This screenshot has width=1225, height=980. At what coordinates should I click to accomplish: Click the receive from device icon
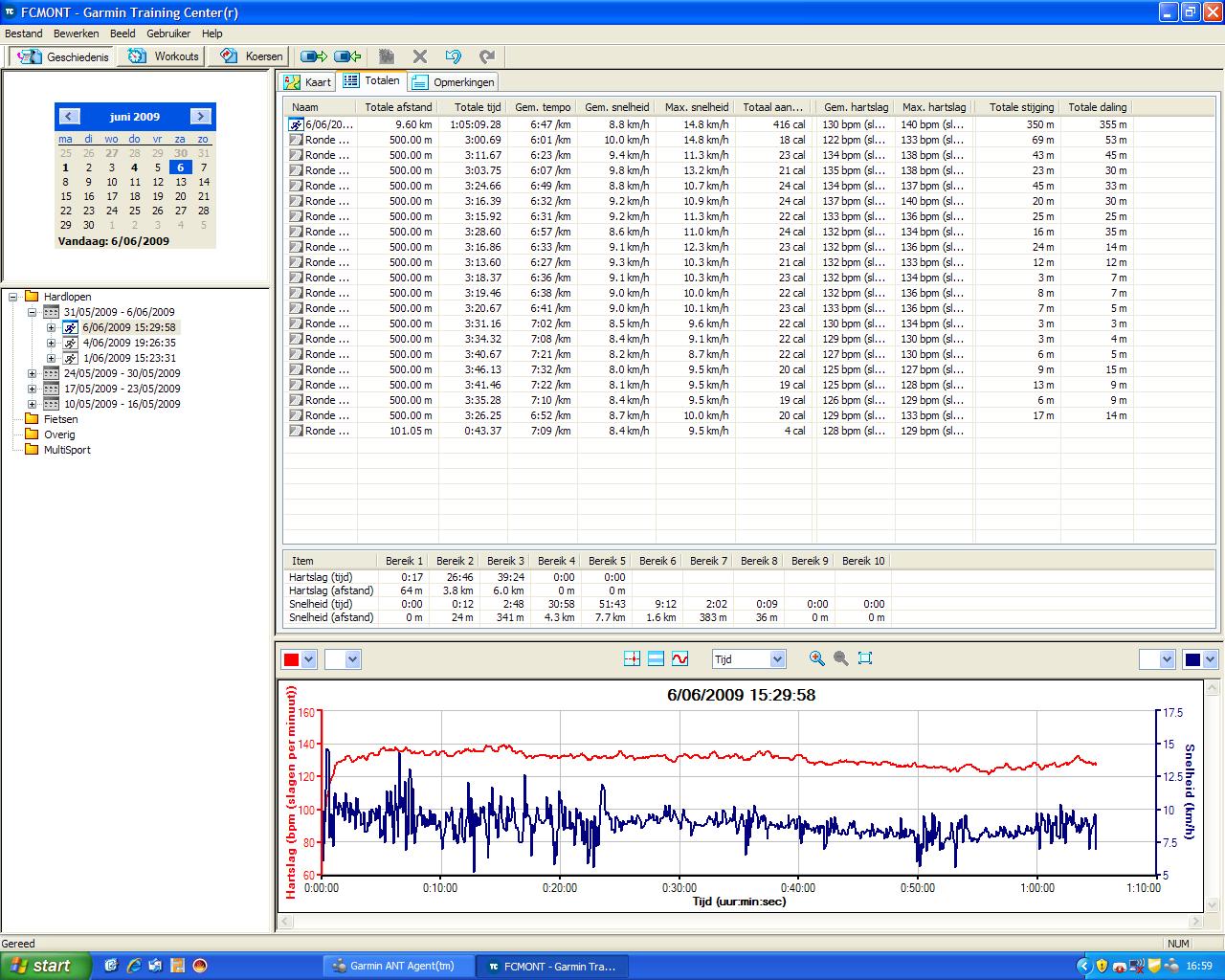point(347,56)
